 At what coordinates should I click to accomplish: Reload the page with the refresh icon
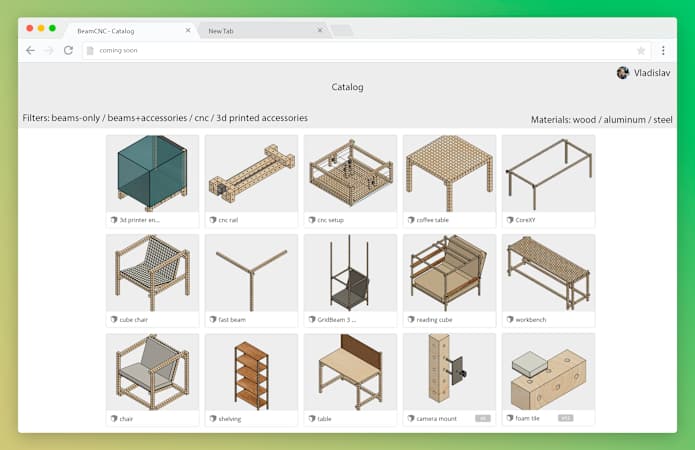pyautogui.click(x=68, y=50)
